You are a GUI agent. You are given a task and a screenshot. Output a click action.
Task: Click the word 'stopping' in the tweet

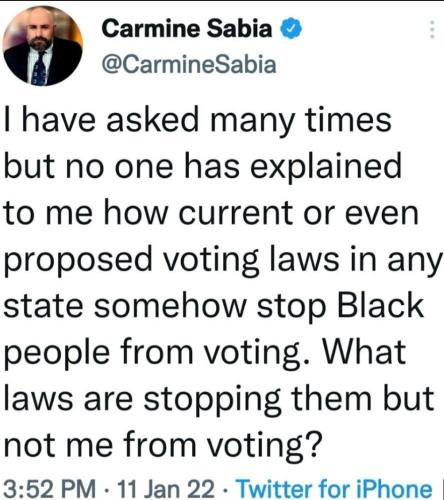(x=212, y=401)
